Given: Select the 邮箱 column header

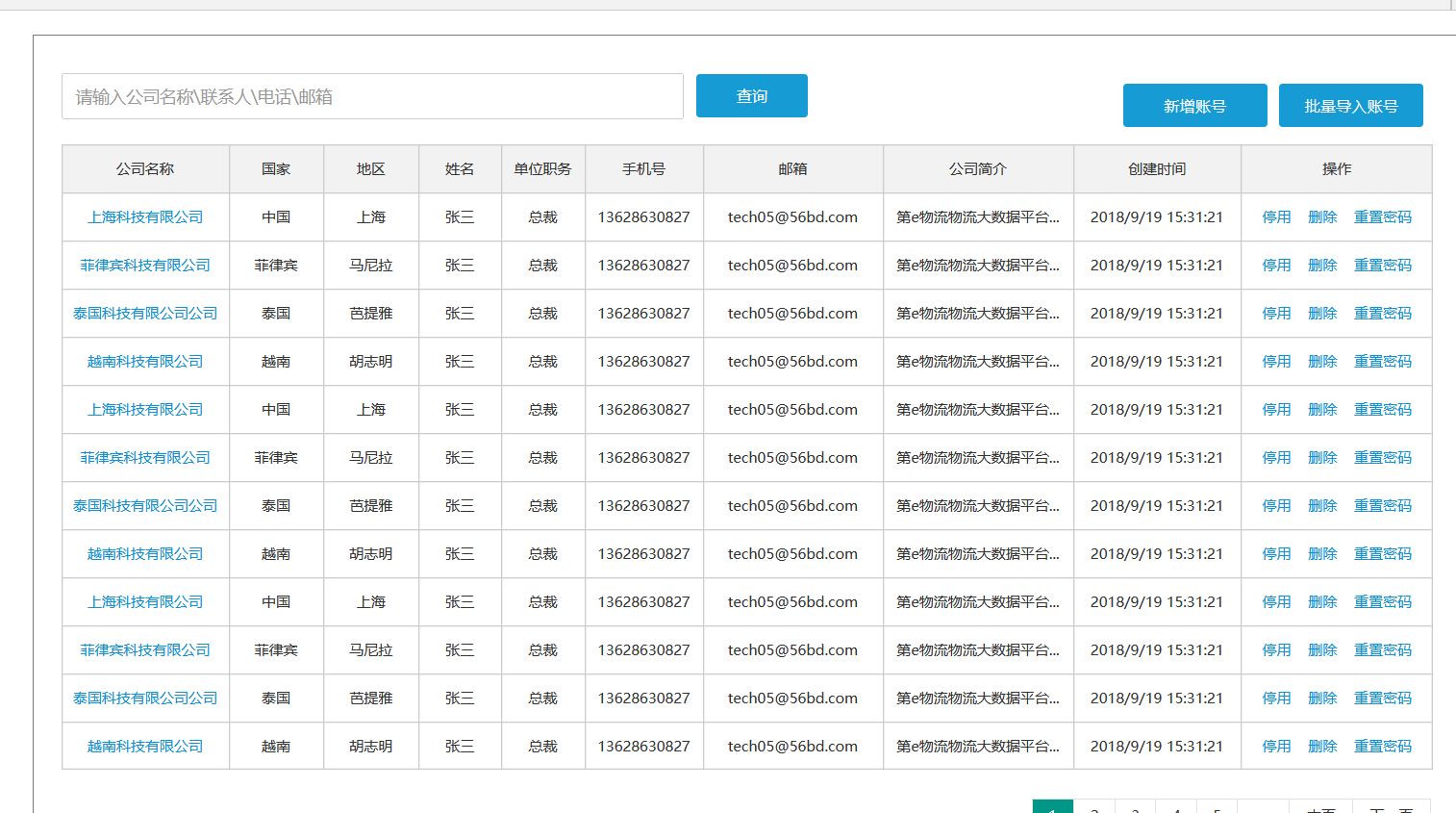Looking at the screenshot, I should (792, 169).
